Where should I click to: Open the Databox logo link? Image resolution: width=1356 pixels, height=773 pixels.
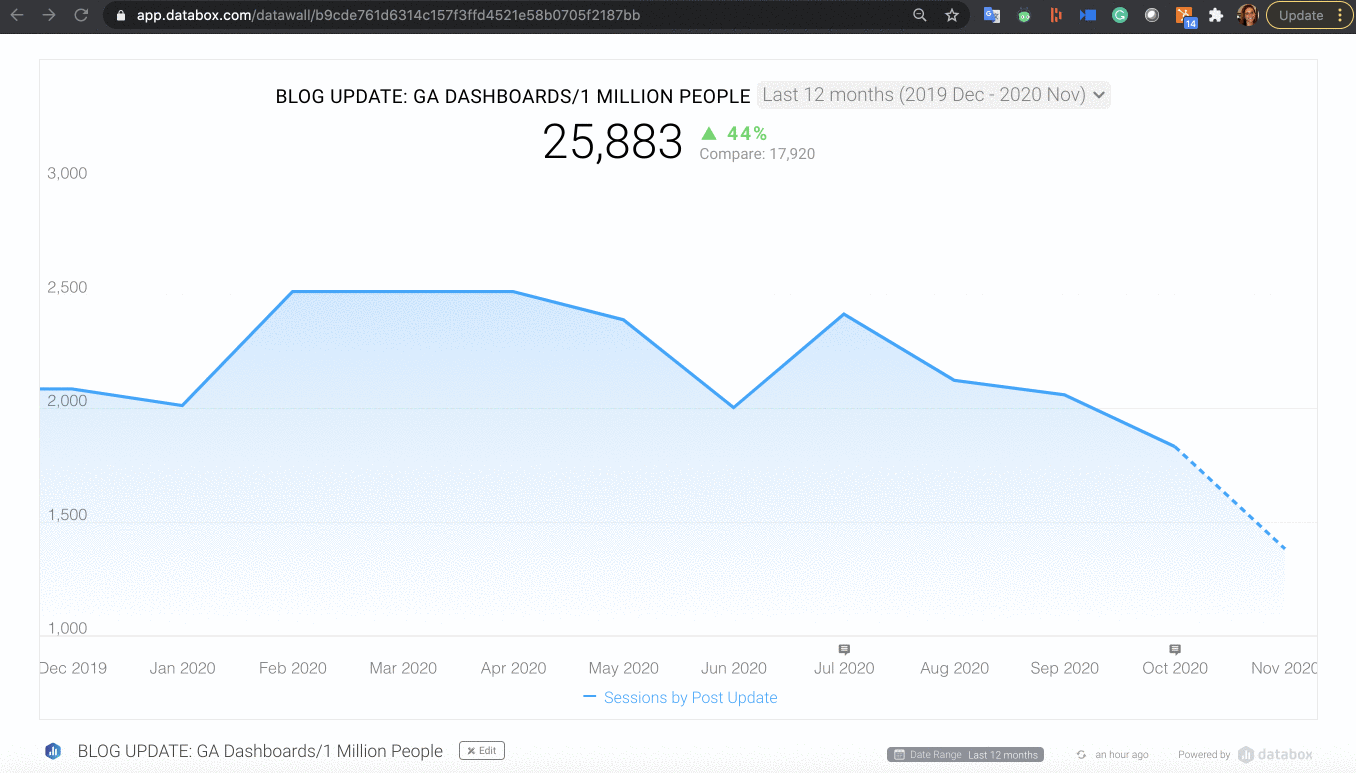[x=1275, y=755]
